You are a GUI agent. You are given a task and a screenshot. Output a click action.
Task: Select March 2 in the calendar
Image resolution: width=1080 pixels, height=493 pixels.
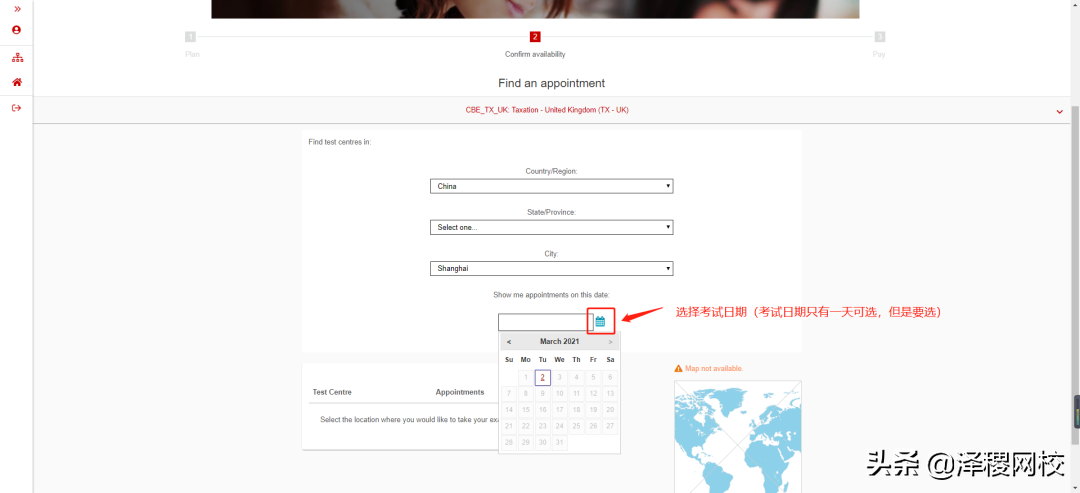tap(543, 377)
